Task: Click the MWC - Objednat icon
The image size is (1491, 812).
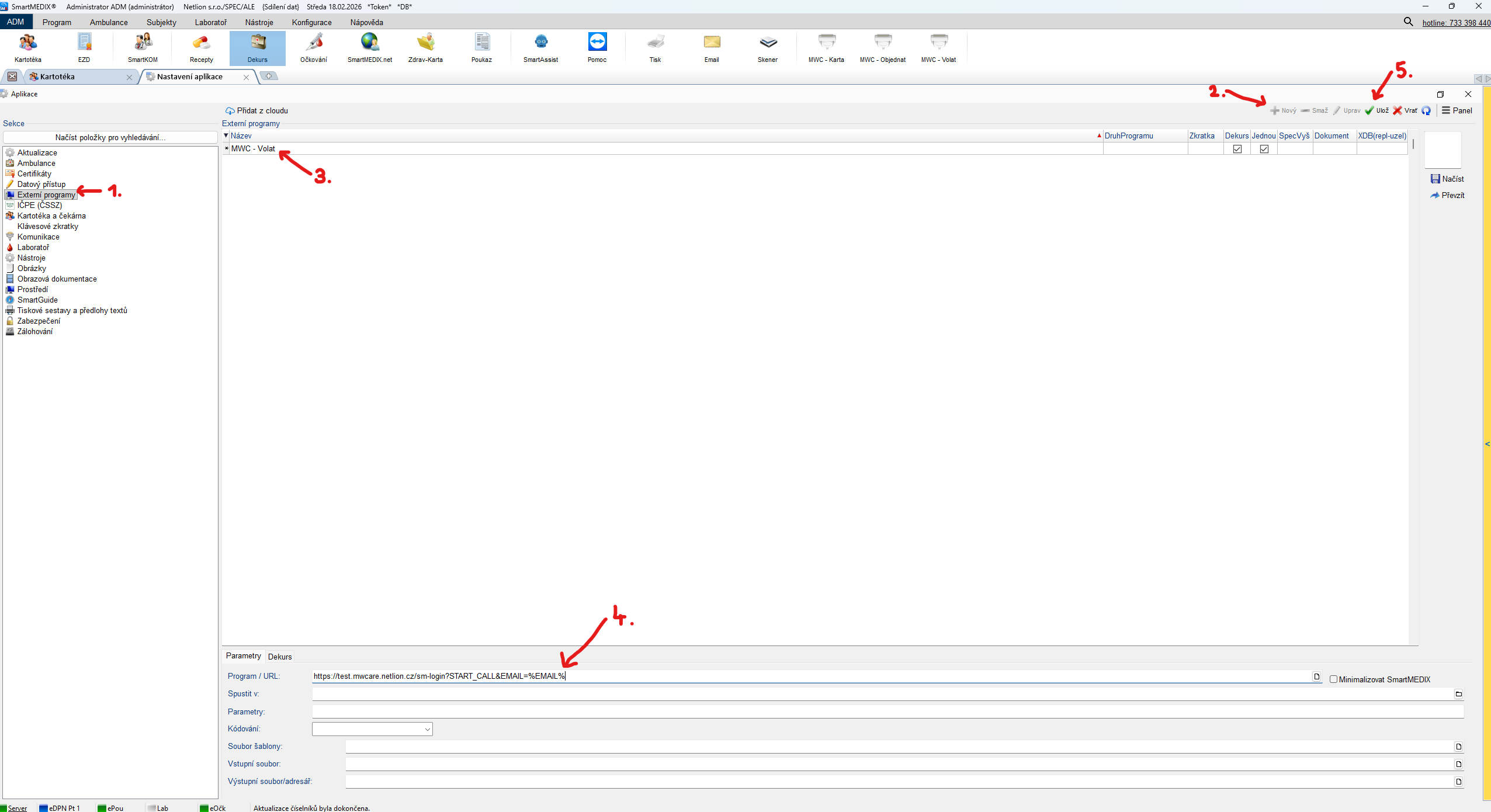Action: click(x=882, y=47)
